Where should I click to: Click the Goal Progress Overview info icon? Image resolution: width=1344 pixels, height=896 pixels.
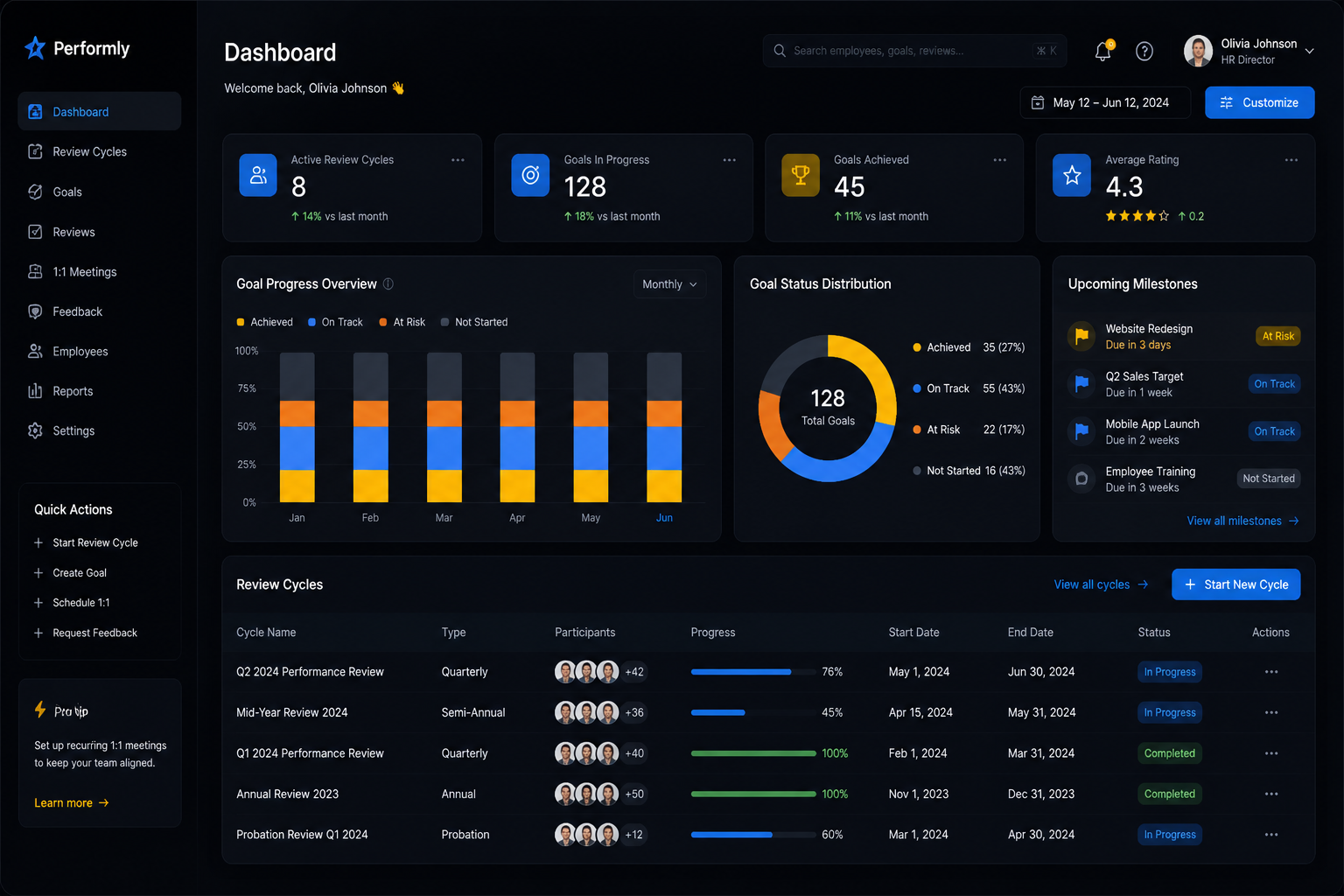click(x=388, y=284)
